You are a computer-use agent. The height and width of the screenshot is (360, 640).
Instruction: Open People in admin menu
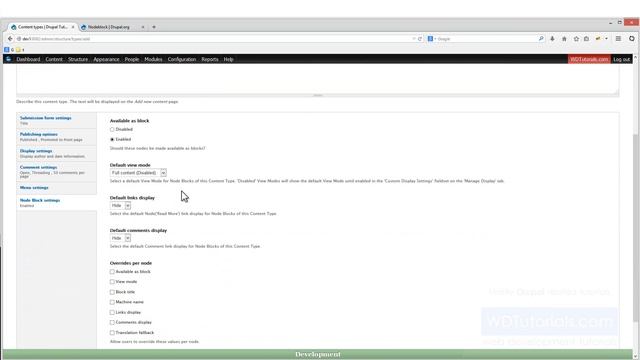click(x=132, y=59)
